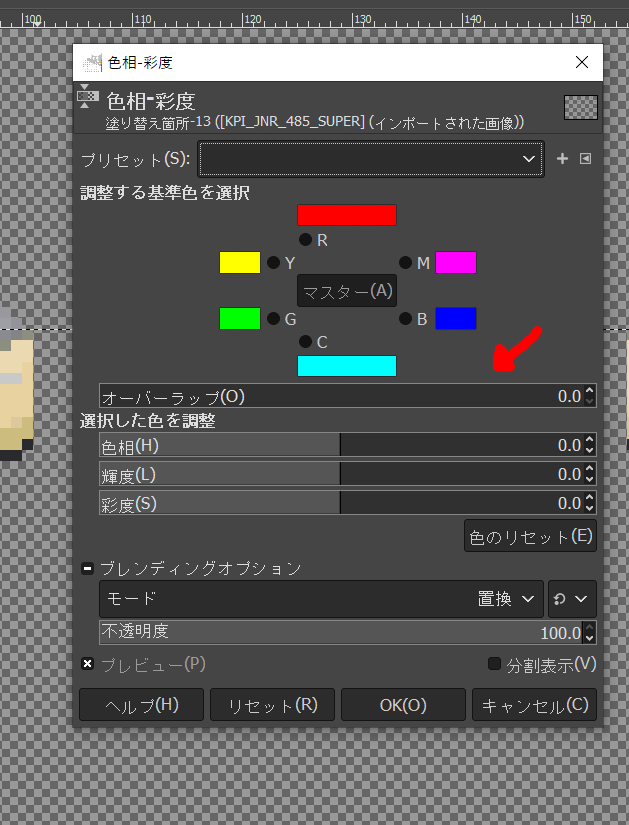Click the OK(O) button
Viewport: 629px width, 825px height.
pyautogui.click(x=403, y=705)
